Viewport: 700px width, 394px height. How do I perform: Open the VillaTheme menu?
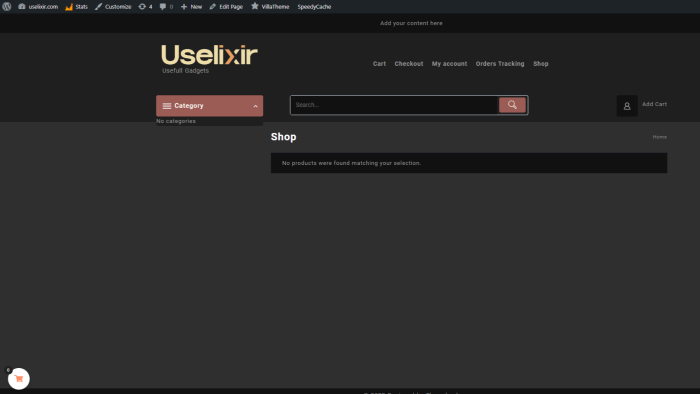270,7
